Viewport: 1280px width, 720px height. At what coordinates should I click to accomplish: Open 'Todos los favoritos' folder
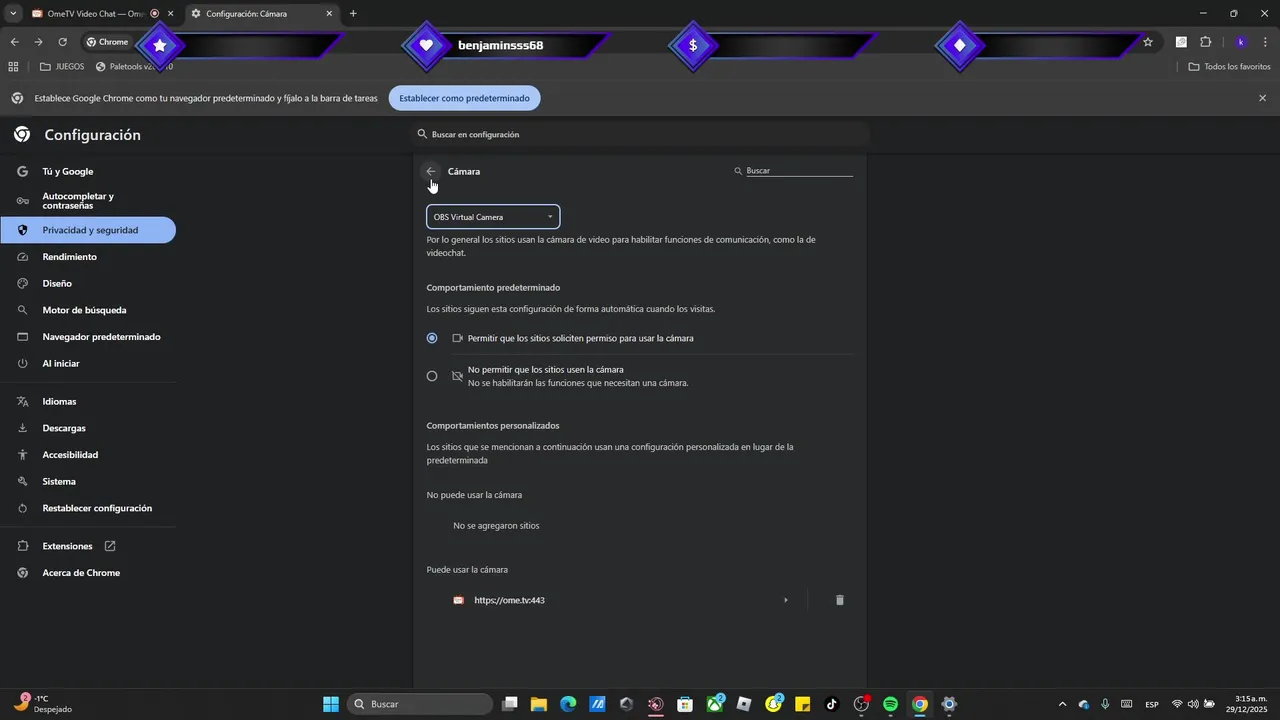point(1229,67)
